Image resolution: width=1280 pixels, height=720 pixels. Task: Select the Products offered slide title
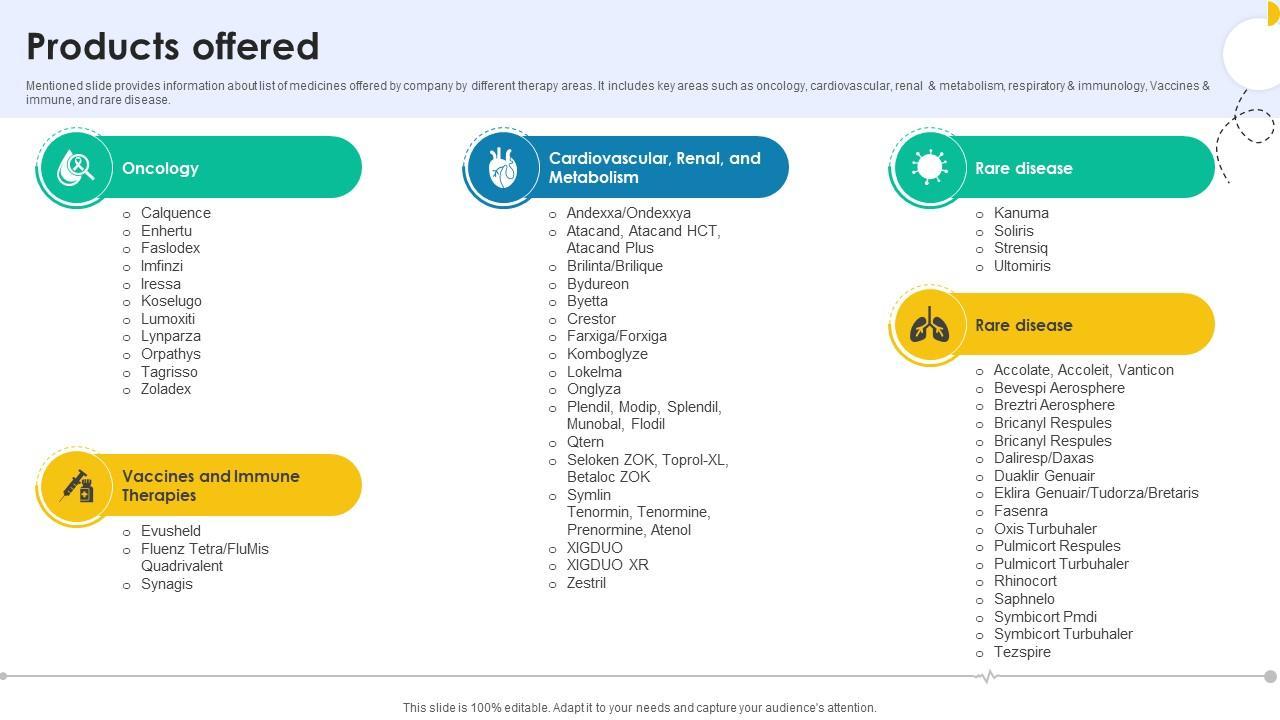(x=173, y=46)
